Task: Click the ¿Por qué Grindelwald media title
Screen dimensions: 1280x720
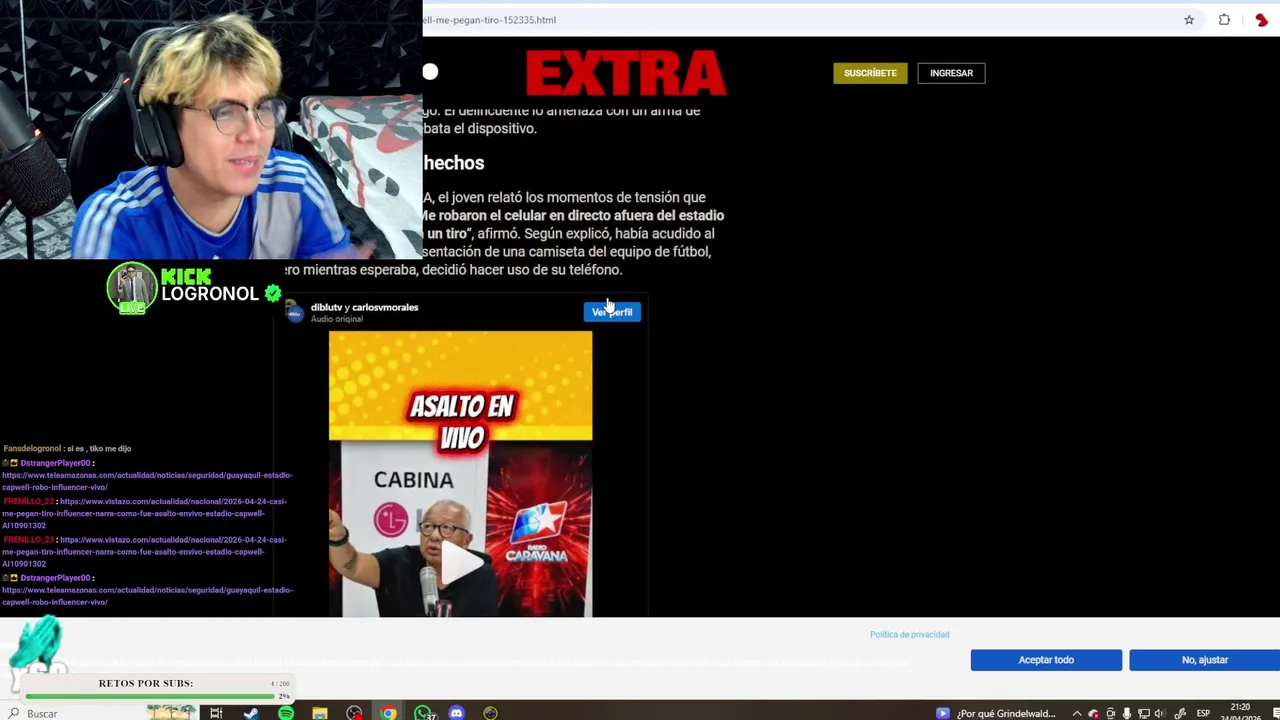Action: 1006,713
